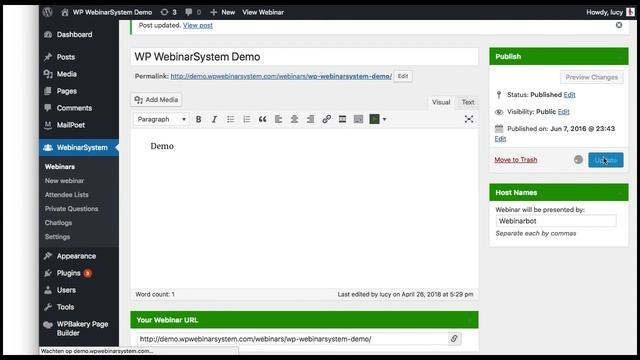The width and height of the screenshot is (640, 360).
Task: Open WebinarSystem Settings submenu
Action: pos(58,237)
